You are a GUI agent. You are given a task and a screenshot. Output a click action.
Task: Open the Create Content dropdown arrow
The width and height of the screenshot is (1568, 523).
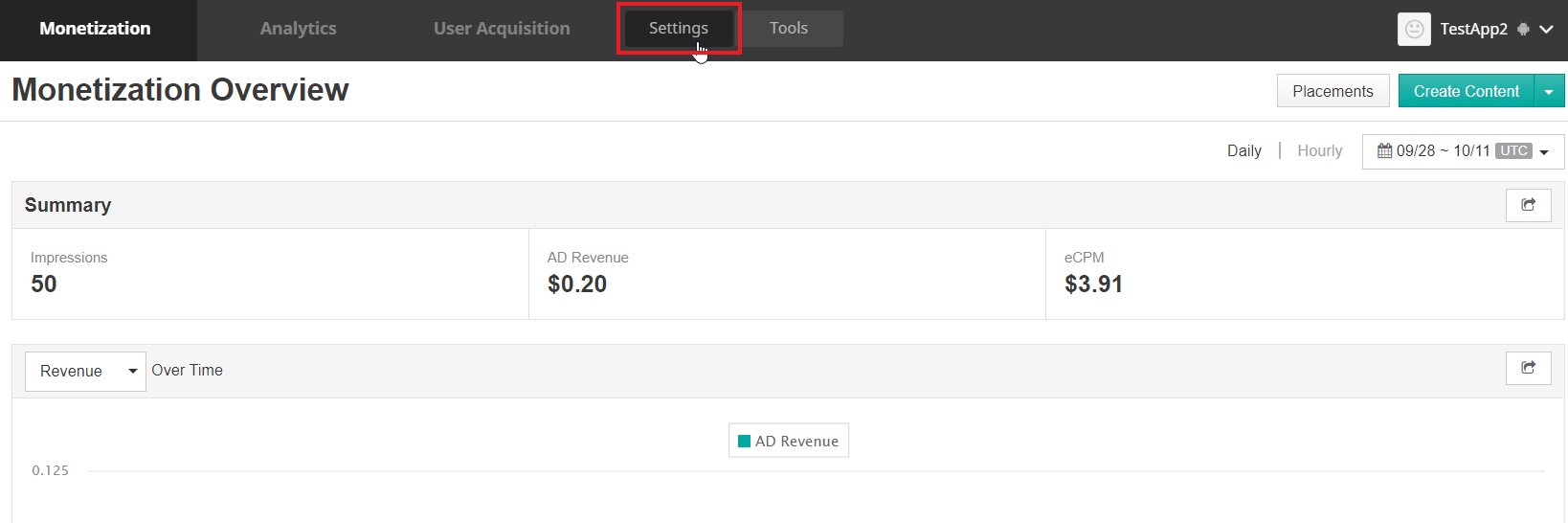(x=1549, y=92)
